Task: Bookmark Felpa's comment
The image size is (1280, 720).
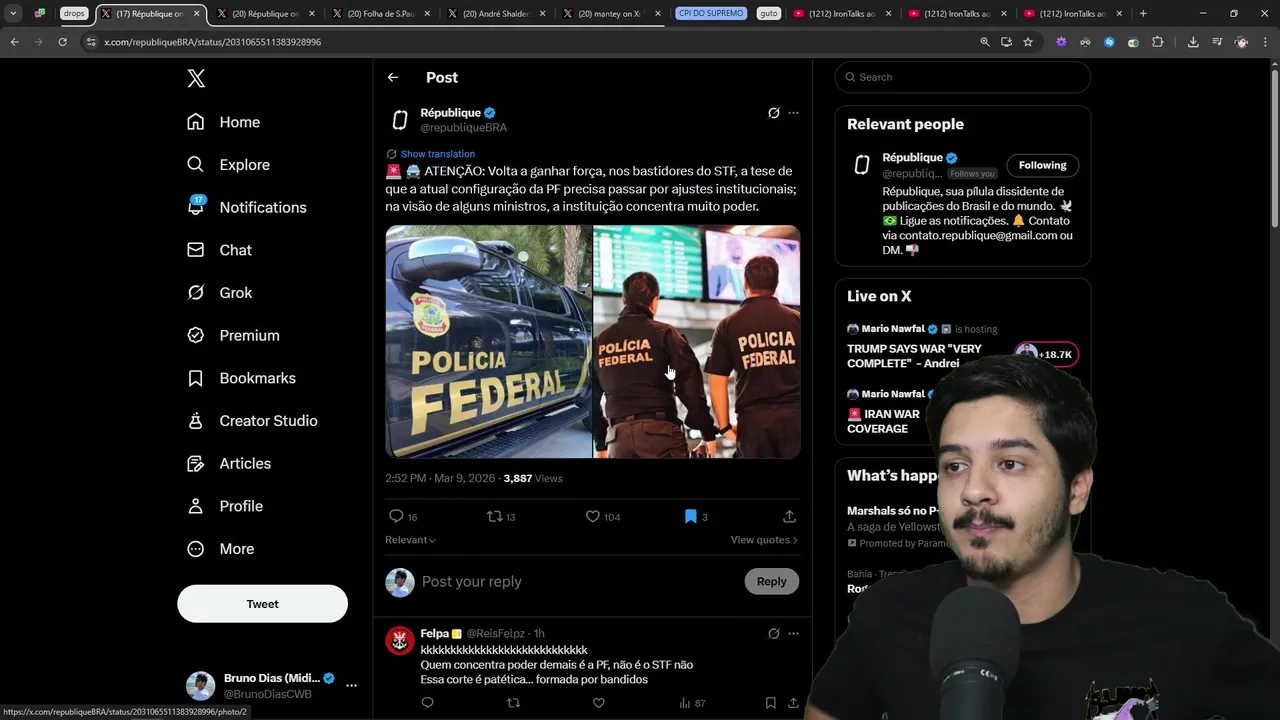Action: [x=770, y=703]
